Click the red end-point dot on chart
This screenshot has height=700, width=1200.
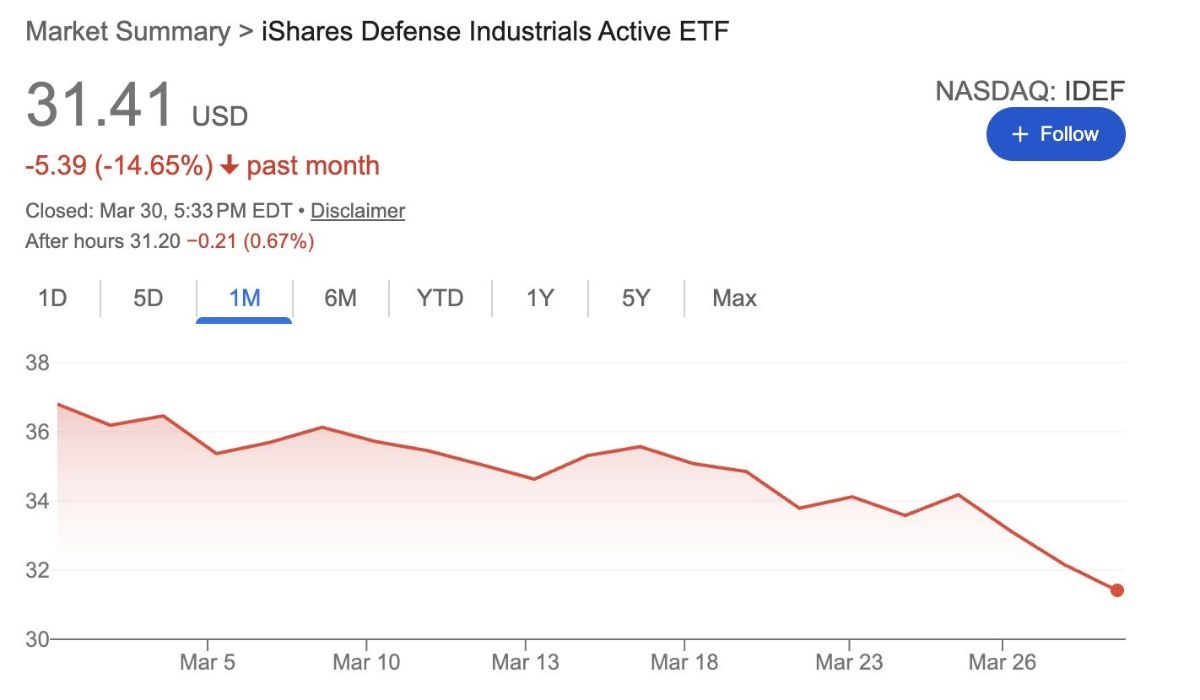pyautogui.click(x=1117, y=590)
